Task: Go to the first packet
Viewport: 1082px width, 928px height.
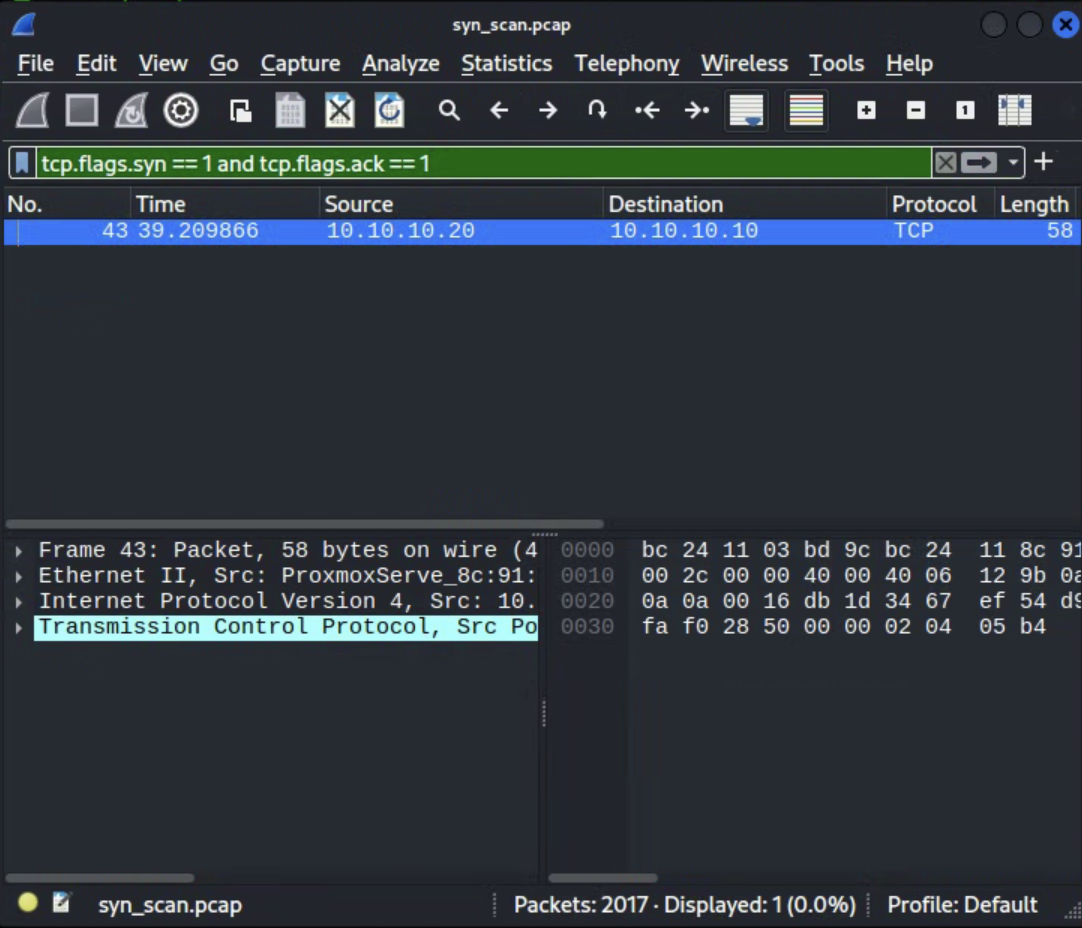Action: pyautogui.click(x=647, y=110)
